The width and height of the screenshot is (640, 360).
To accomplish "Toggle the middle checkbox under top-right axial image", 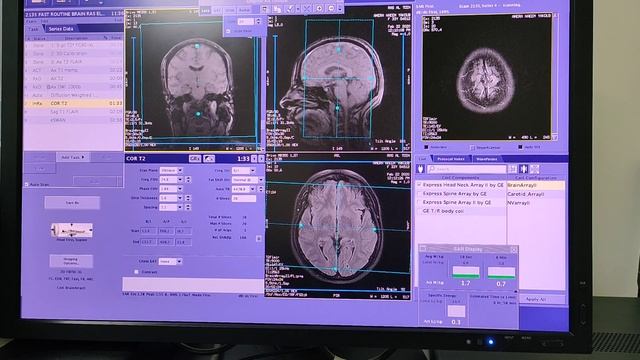I will (x=472, y=147).
